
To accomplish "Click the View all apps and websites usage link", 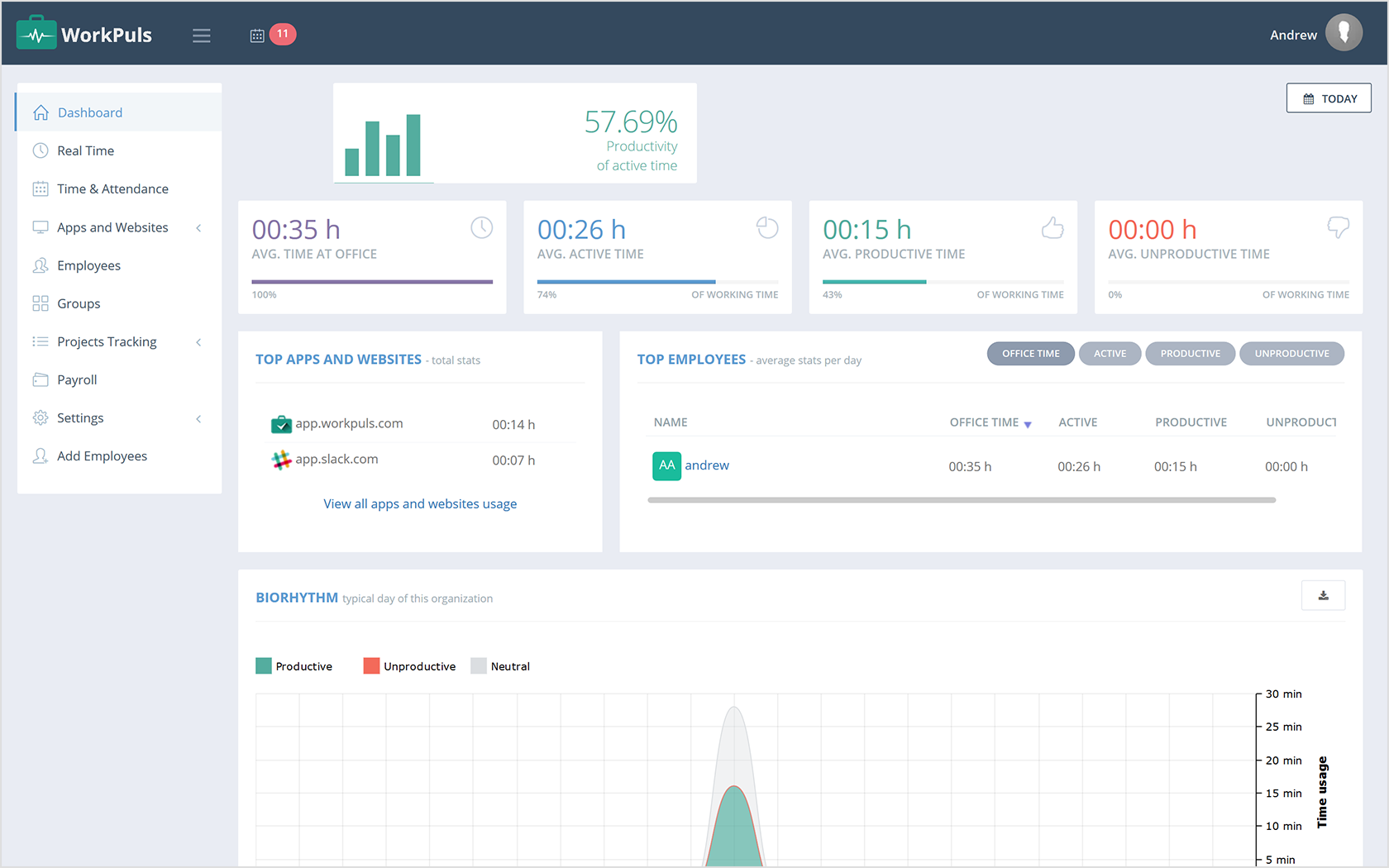I will click(x=420, y=503).
